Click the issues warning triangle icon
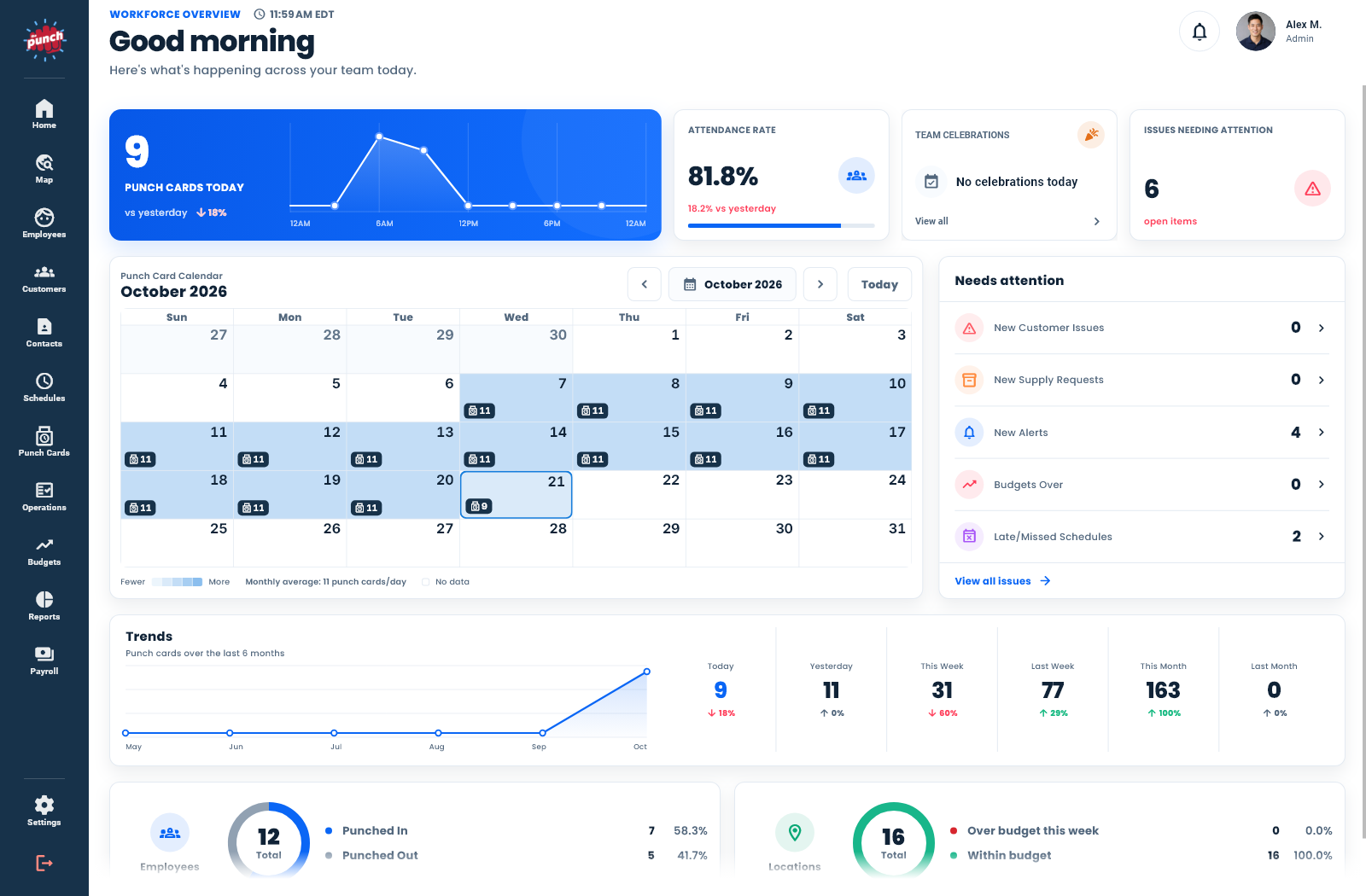 (1312, 189)
